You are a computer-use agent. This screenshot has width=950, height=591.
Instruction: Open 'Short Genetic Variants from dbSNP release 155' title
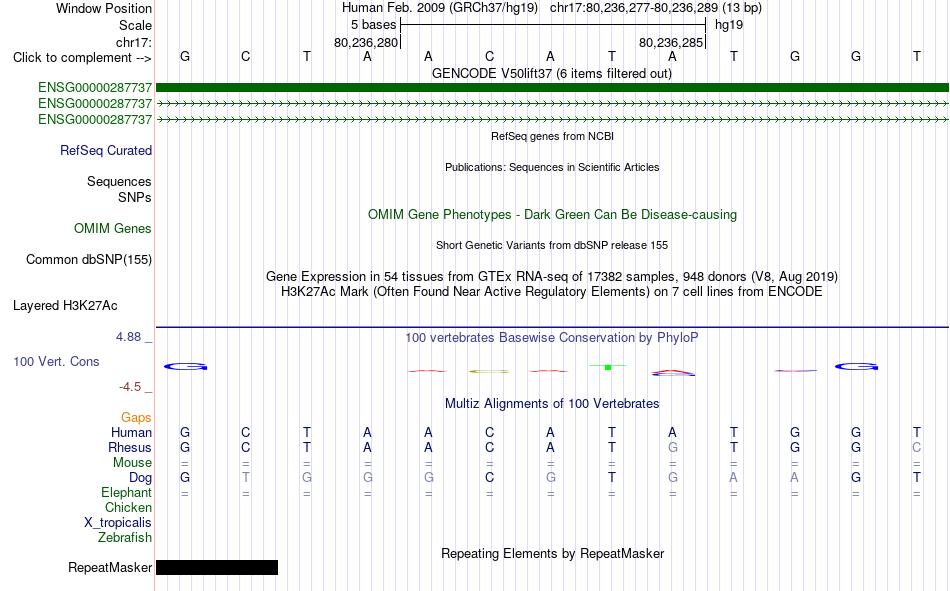pyautogui.click(x=552, y=245)
